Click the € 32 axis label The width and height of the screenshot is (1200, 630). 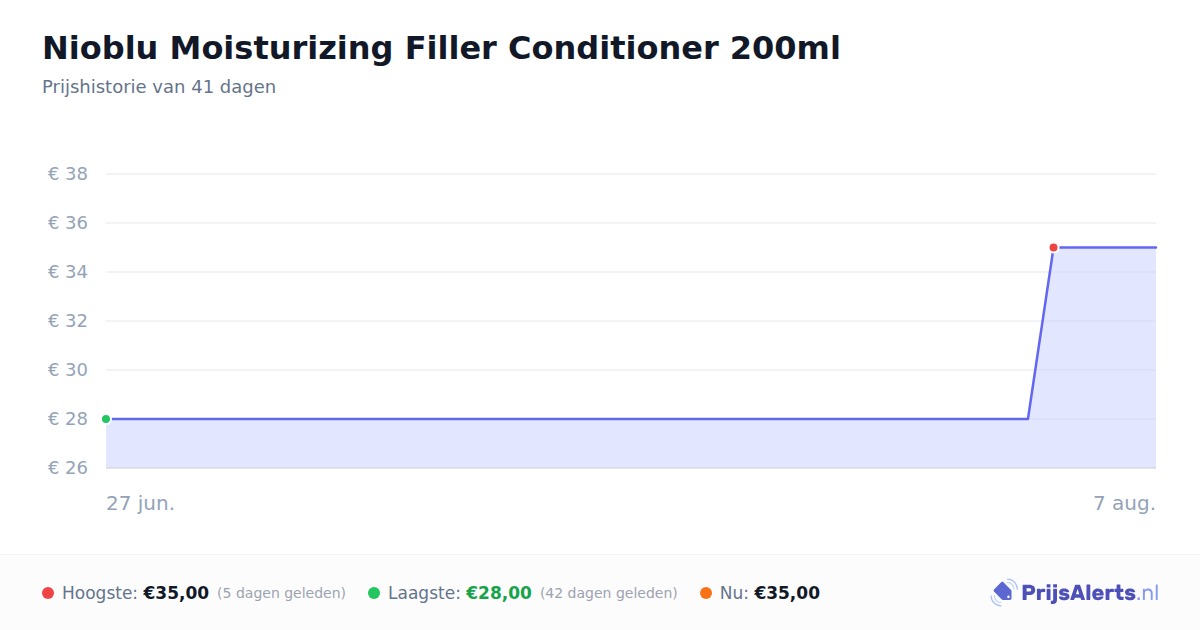click(68, 321)
